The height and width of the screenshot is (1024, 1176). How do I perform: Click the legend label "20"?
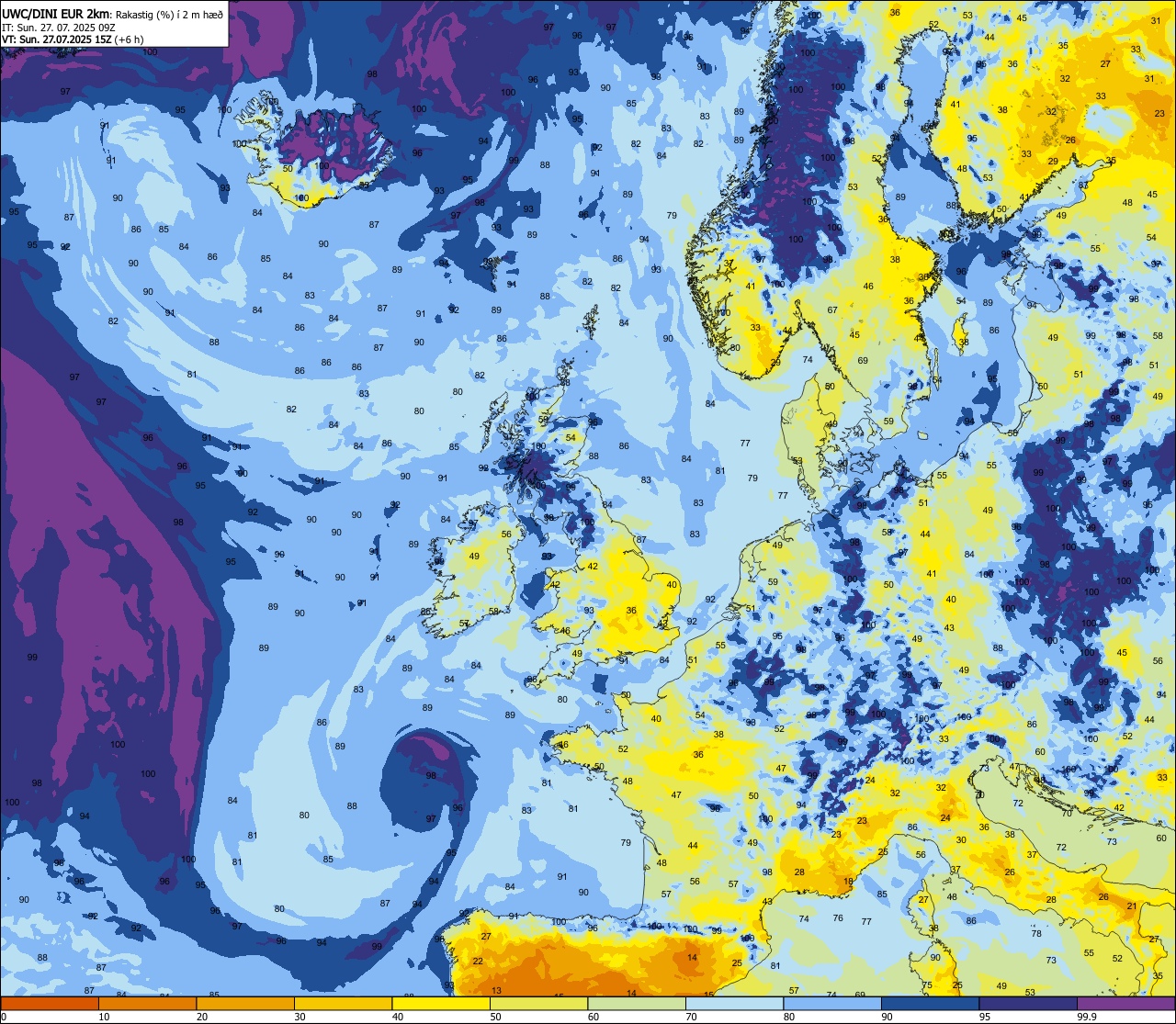(202, 1017)
